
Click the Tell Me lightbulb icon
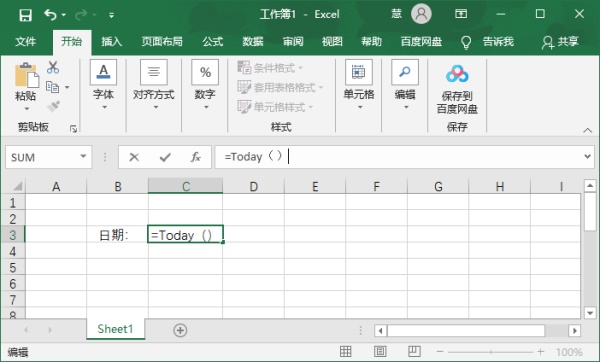pos(466,42)
